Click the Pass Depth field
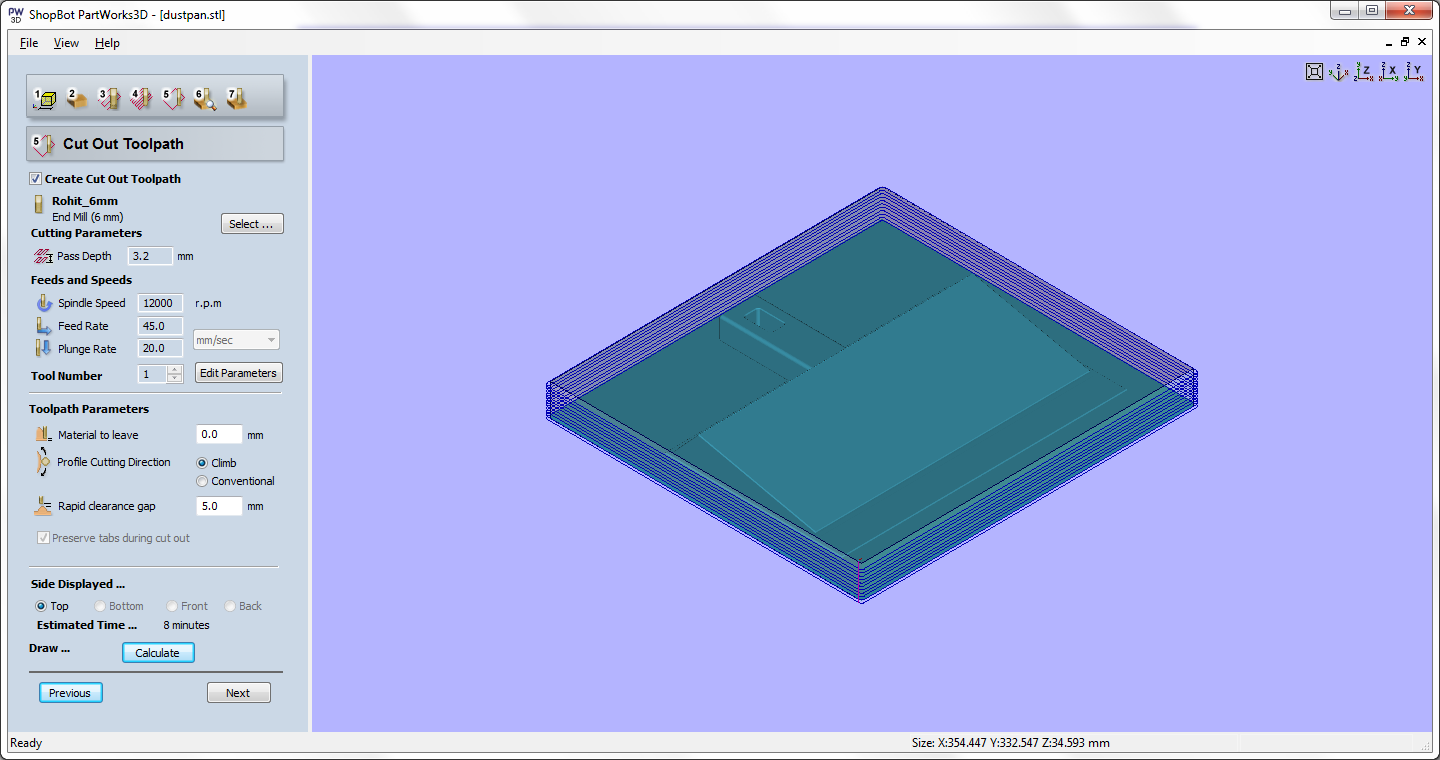The width and height of the screenshot is (1440, 760). [151, 256]
